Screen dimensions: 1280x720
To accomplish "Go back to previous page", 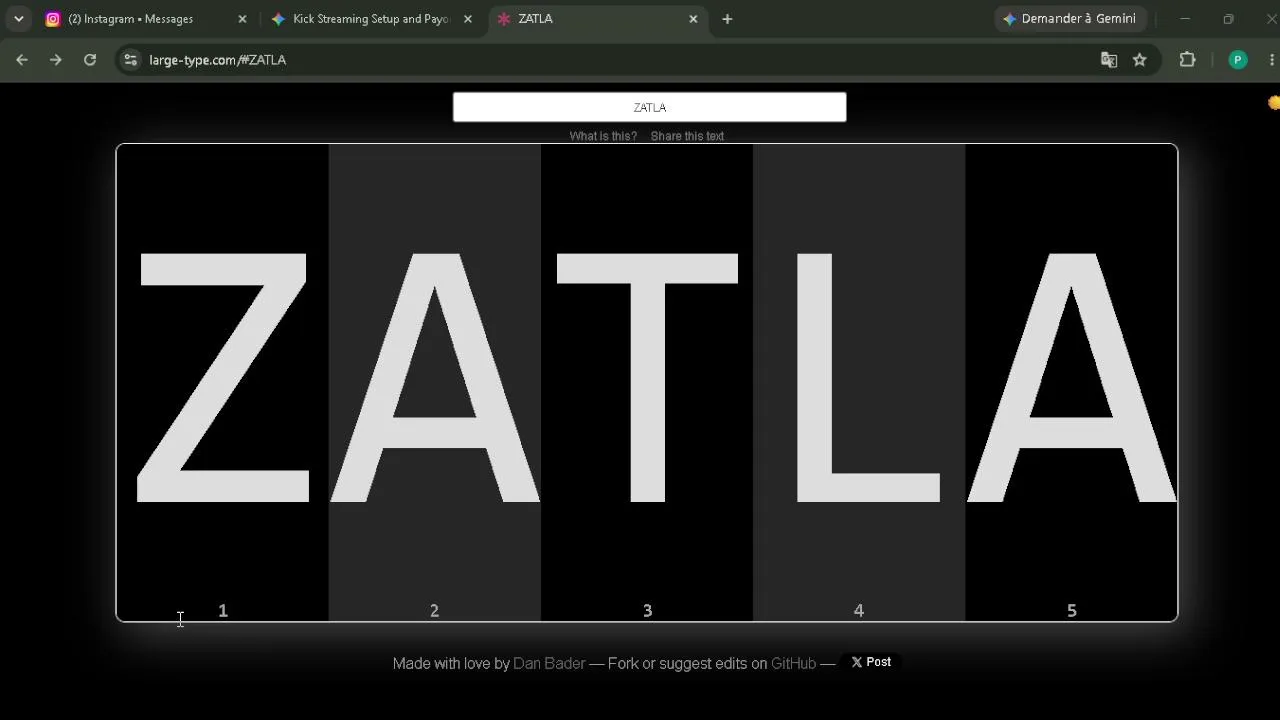I will coord(22,60).
